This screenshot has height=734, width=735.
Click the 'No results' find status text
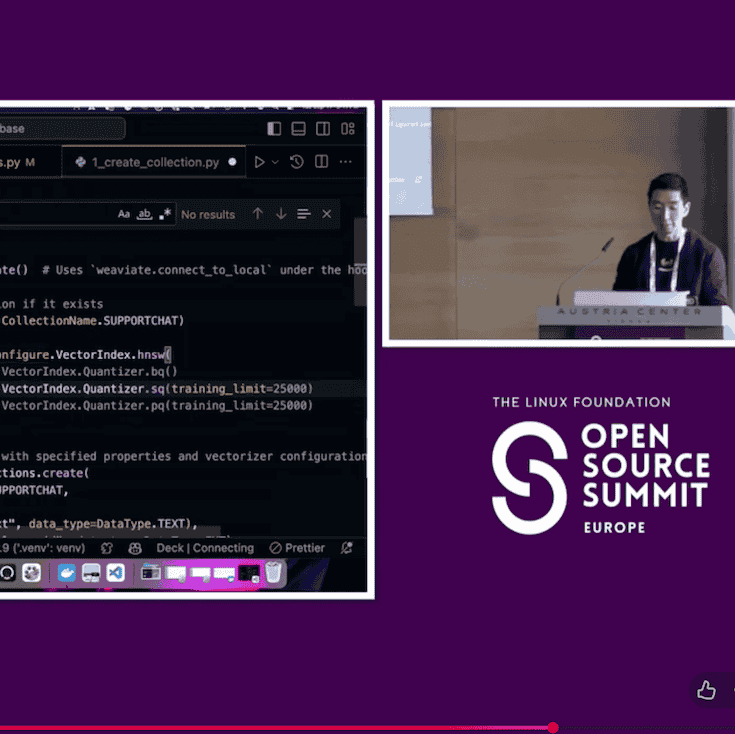click(208, 215)
